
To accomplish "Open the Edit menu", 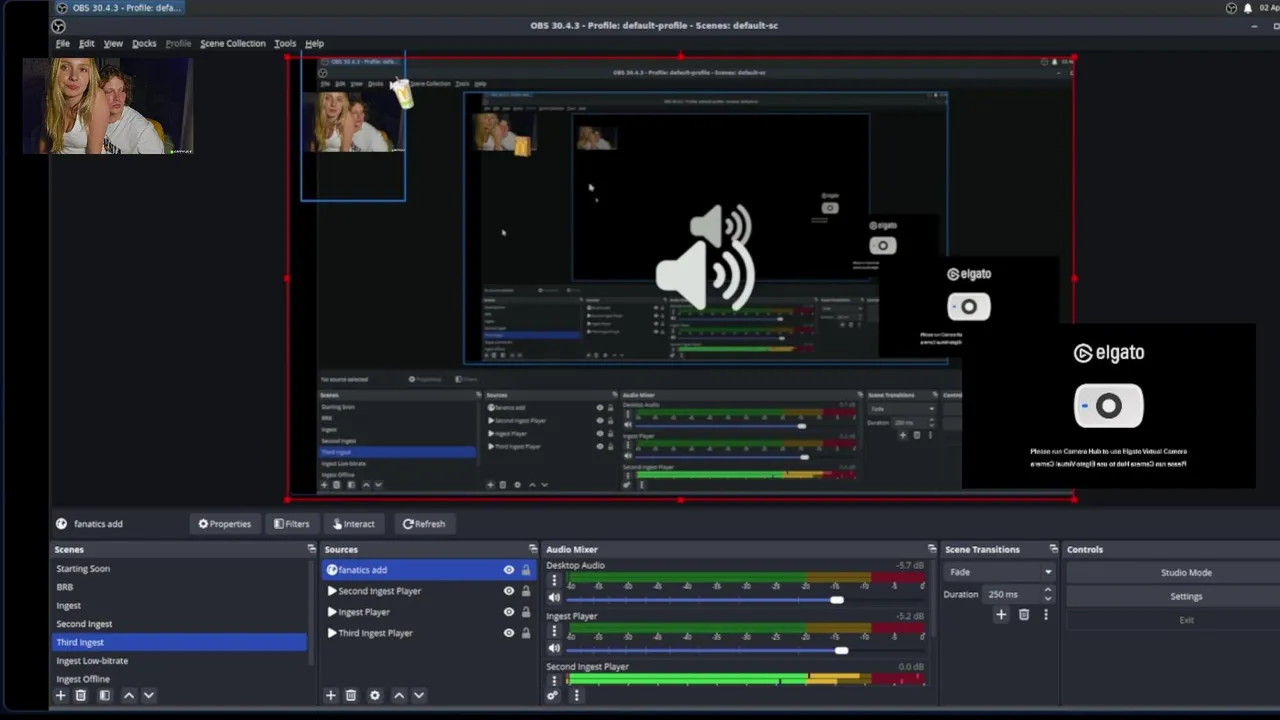I will click(x=87, y=44).
